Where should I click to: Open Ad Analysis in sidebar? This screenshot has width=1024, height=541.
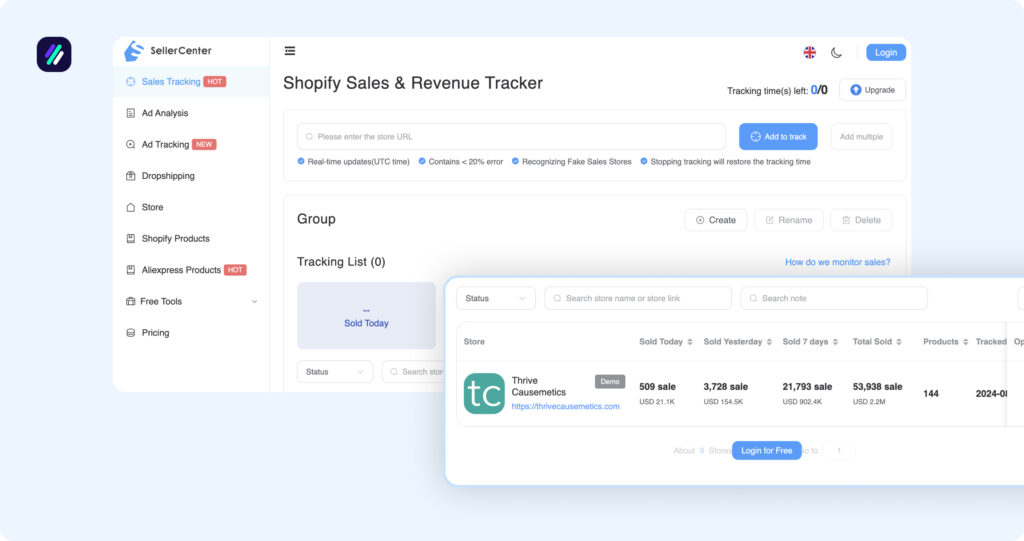pyautogui.click(x=164, y=113)
